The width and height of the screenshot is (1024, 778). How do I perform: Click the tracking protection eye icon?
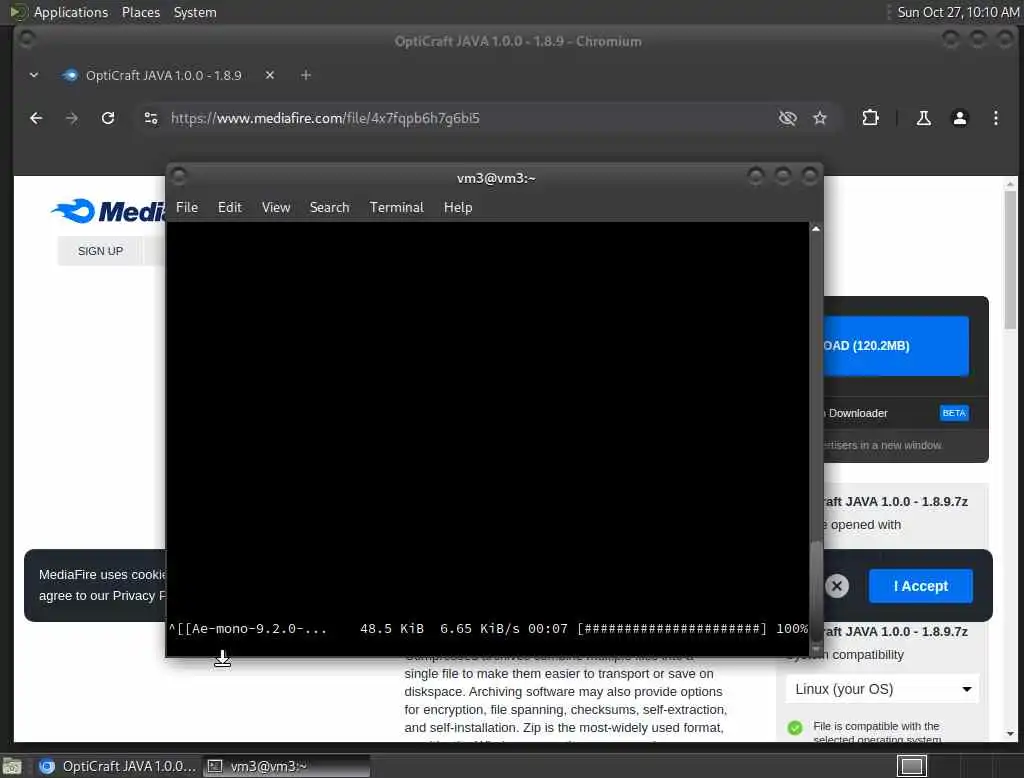click(788, 118)
